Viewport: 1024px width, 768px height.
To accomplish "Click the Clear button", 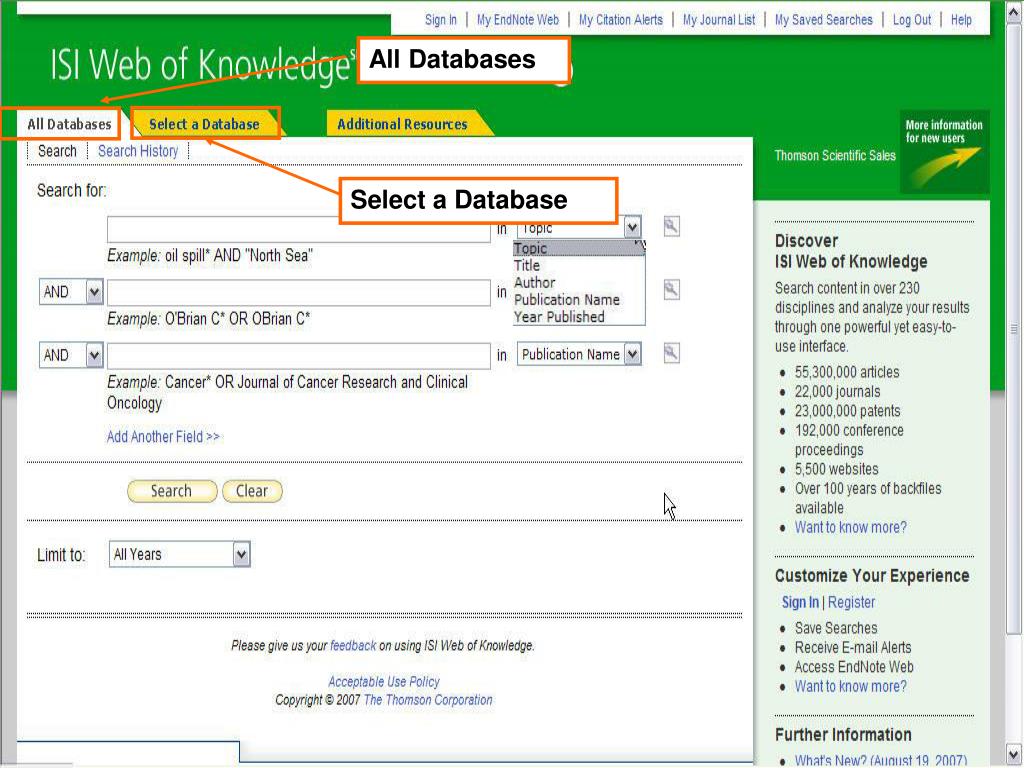I will click(252, 491).
